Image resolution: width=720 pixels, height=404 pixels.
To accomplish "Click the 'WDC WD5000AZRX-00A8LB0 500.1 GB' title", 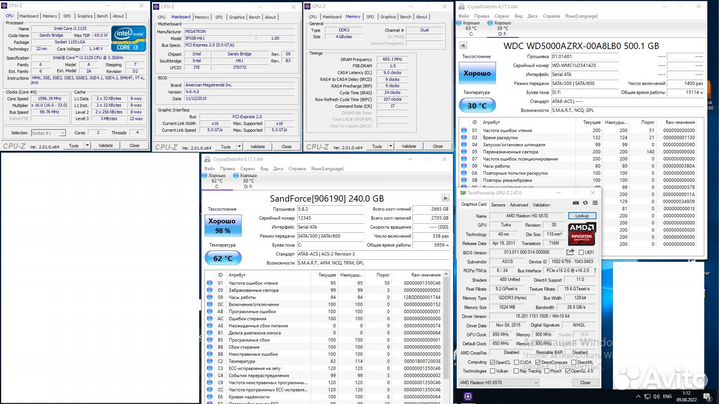I will coord(581,46).
